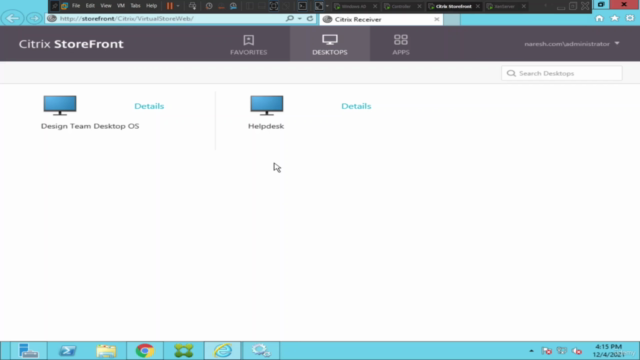Open a new browser tab

click(451, 20)
